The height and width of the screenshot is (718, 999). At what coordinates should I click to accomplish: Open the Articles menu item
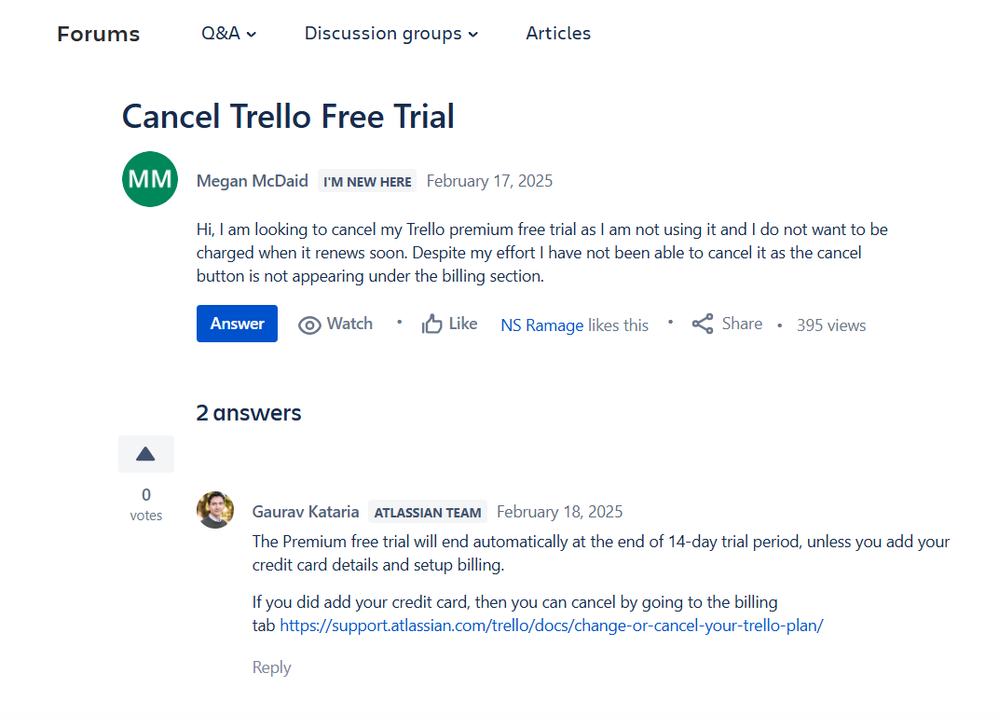558,33
